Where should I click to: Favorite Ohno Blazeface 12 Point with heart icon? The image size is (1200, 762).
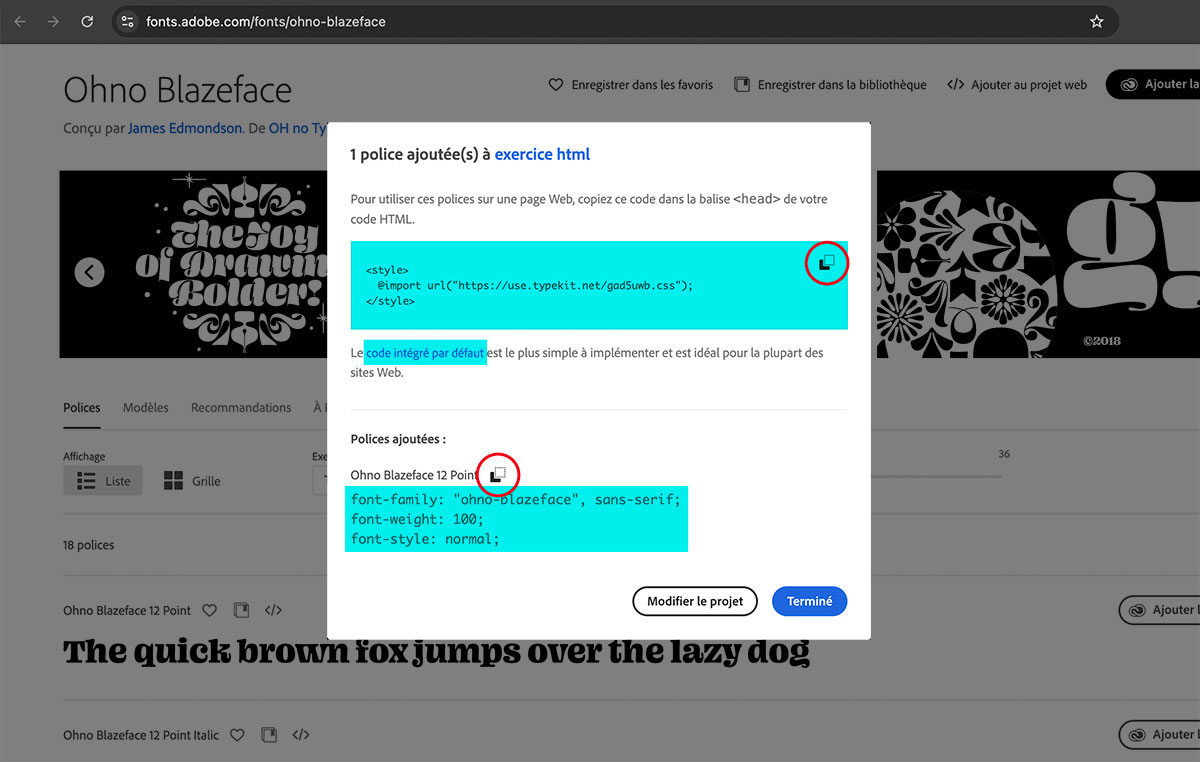(x=209, y=610)
